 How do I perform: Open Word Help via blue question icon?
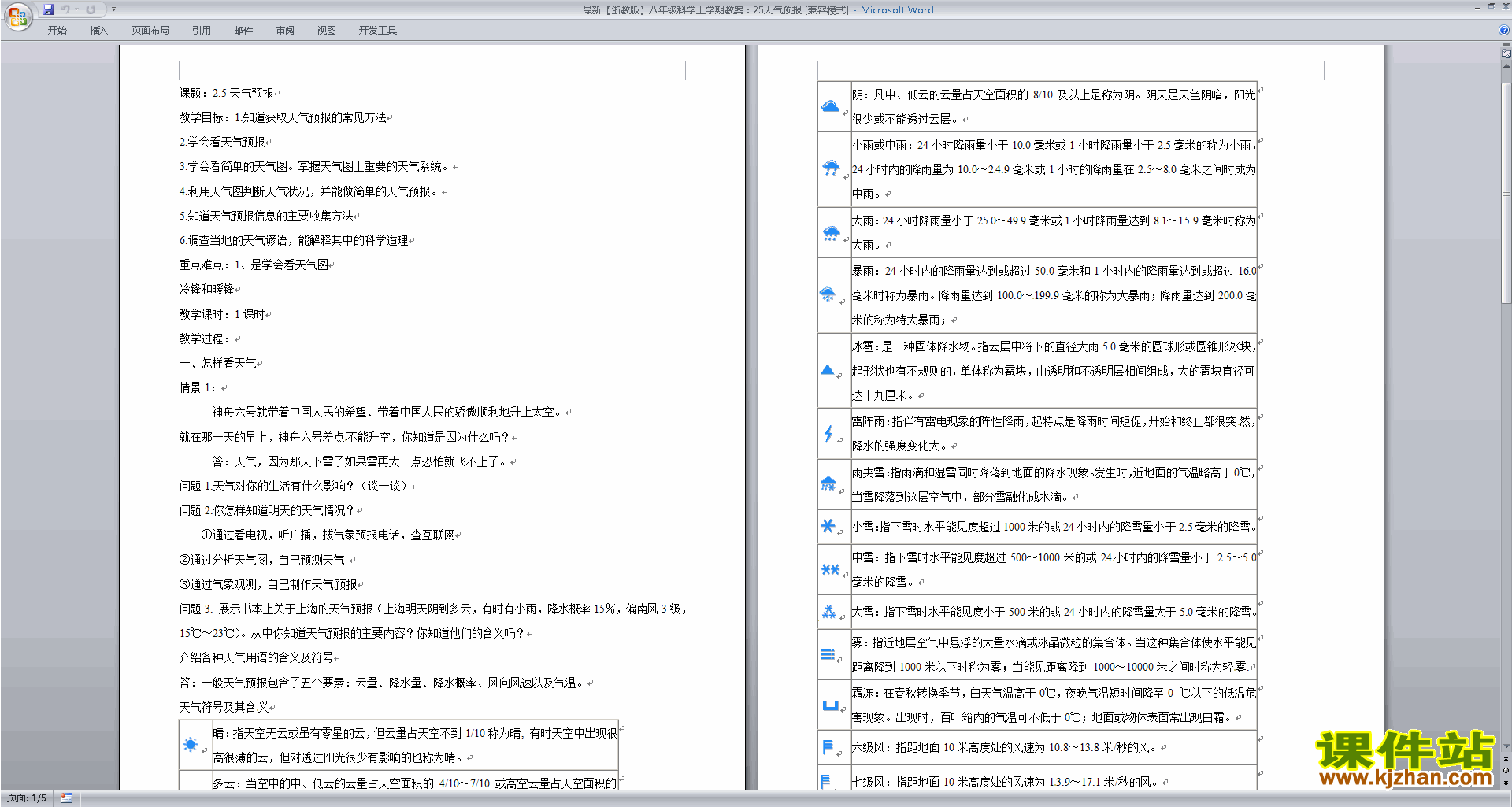pyautogui.click(x=1504, y=31)
